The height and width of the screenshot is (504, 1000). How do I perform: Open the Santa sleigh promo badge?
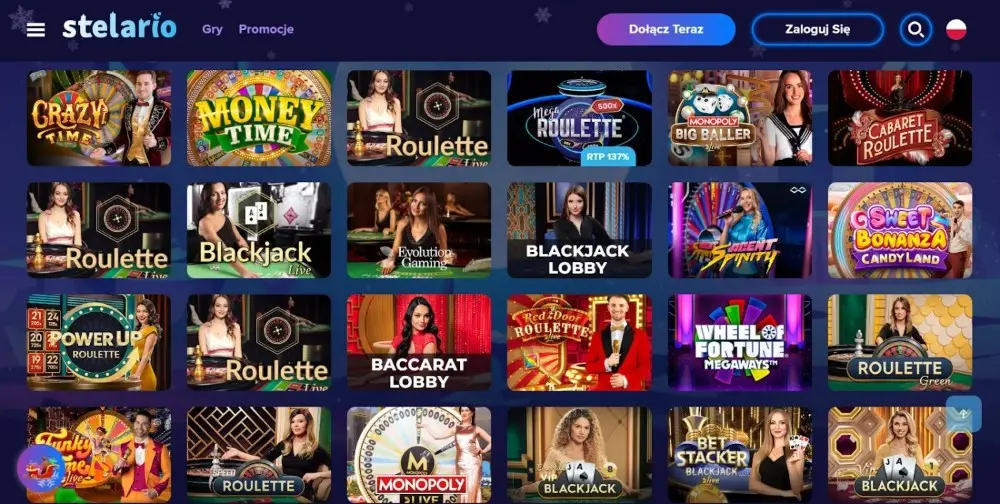pos(41,468)
